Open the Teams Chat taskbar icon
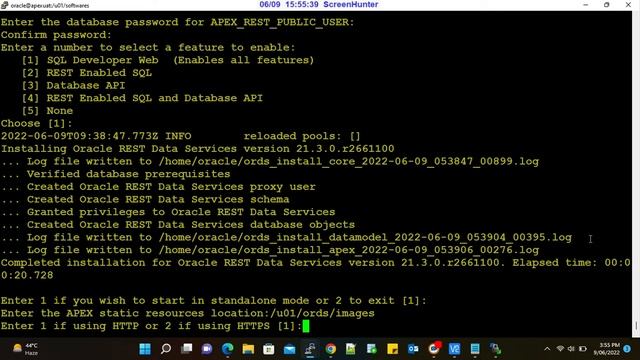 [207, 349]
